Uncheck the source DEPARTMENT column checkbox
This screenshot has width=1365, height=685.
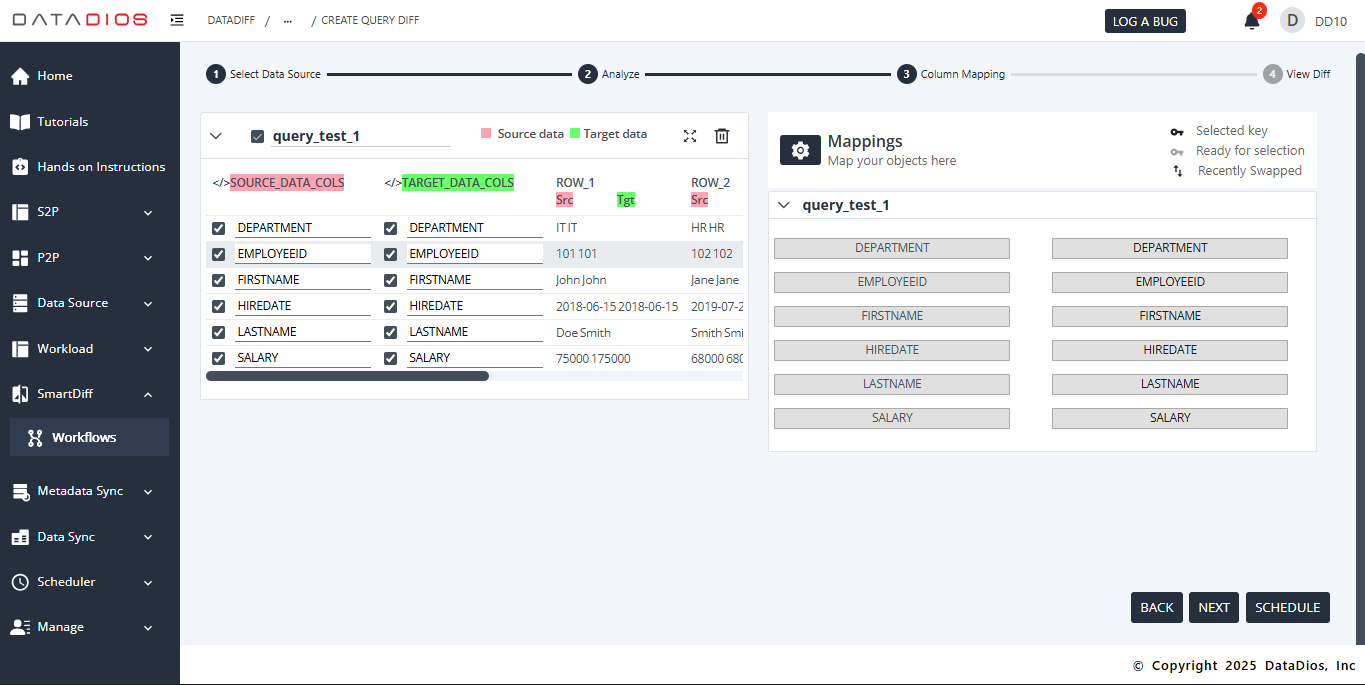tap(219, 228)
